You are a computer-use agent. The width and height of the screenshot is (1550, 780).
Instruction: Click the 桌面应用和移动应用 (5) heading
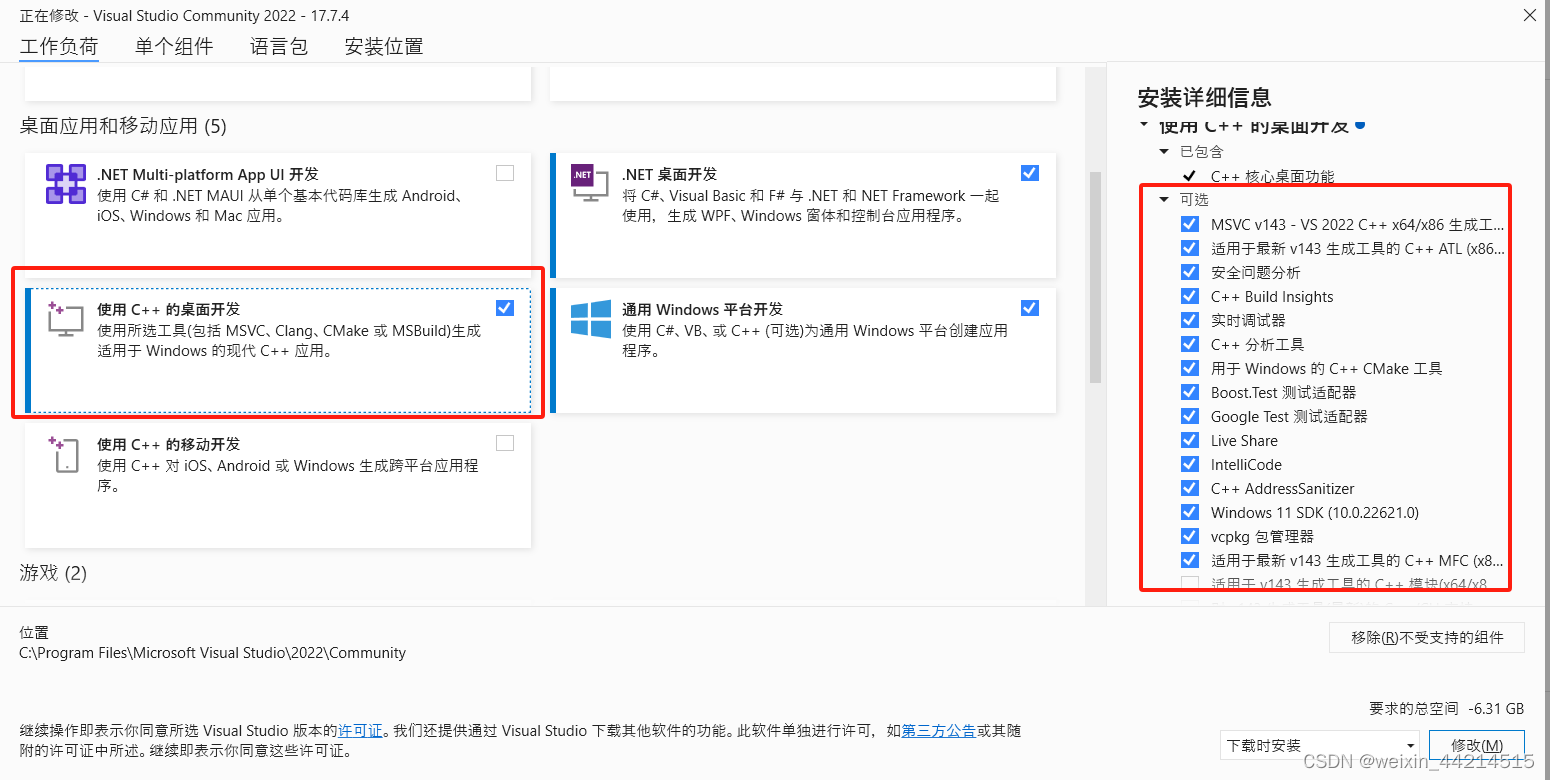(x=123, y=126)
